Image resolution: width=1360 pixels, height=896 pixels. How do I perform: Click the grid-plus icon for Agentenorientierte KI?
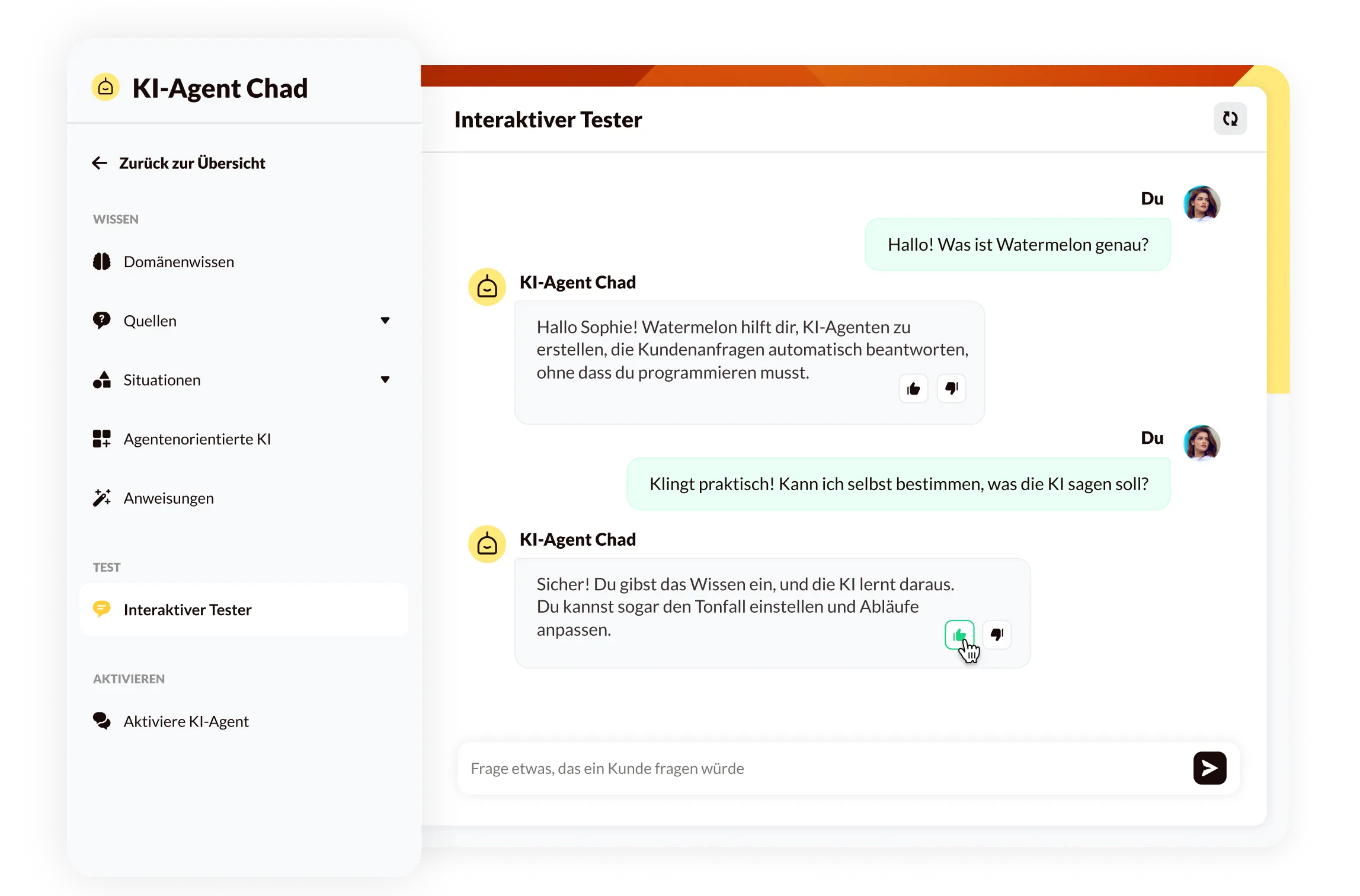coord(102,439)
